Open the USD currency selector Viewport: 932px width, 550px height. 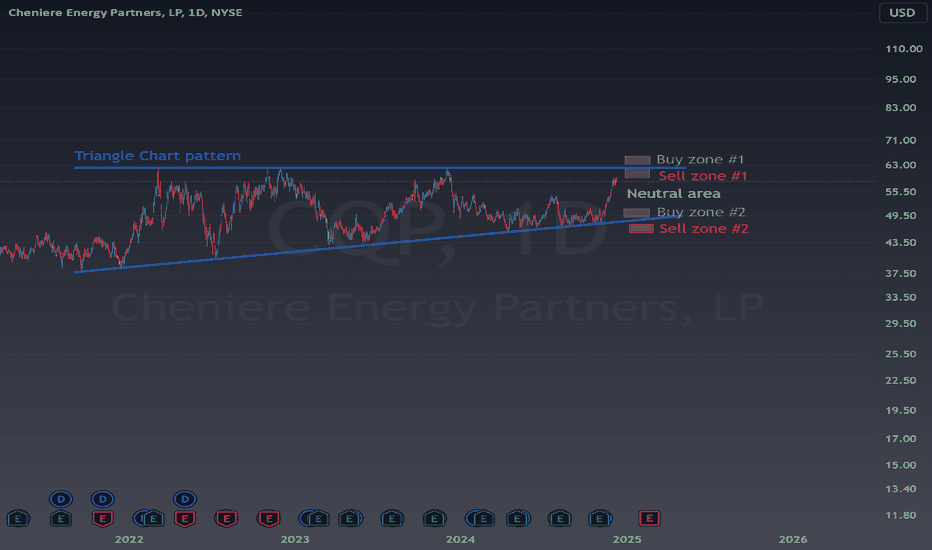[902, 12]
